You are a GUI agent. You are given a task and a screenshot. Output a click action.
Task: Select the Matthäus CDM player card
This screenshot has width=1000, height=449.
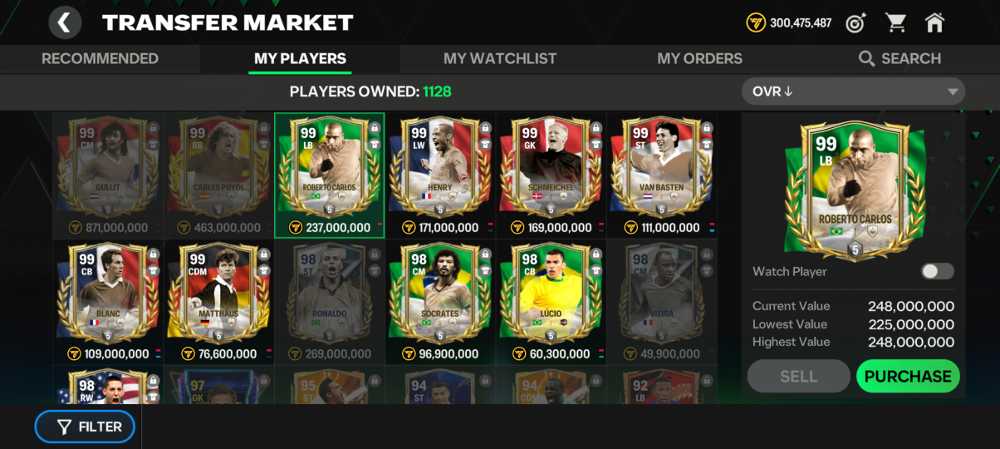218,302
